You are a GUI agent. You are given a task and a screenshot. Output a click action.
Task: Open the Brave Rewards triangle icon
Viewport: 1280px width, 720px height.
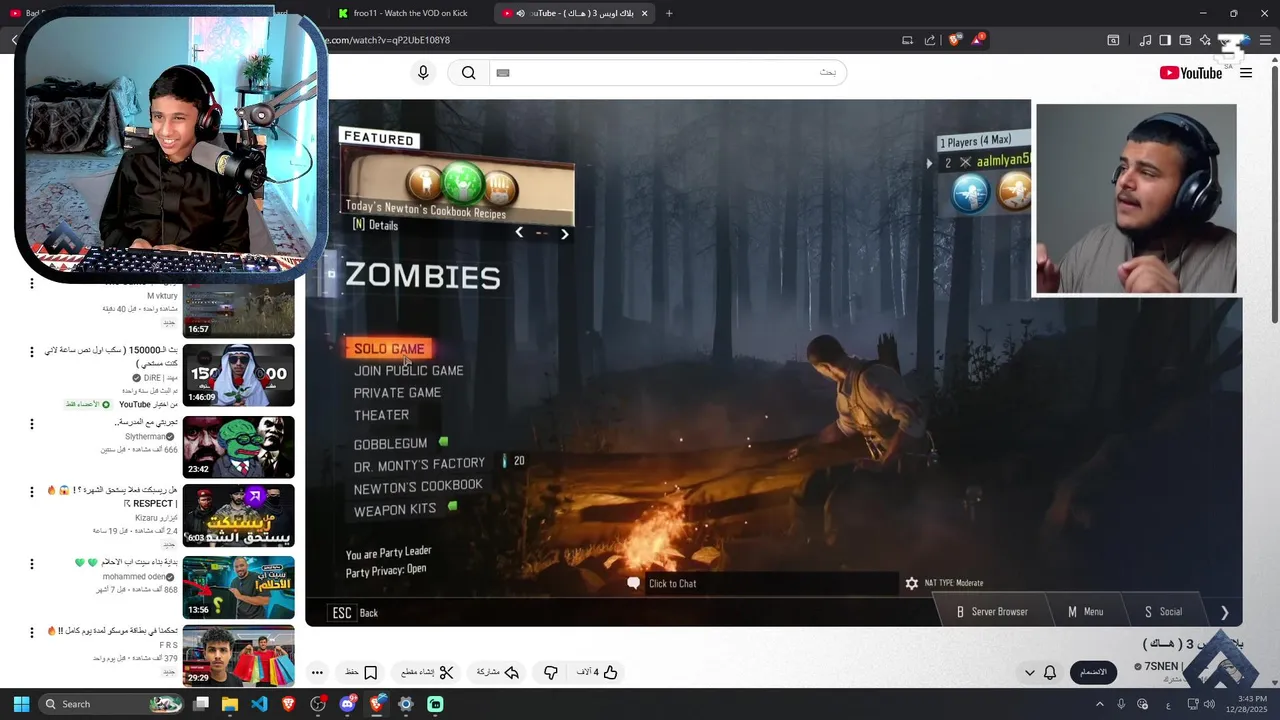pyautogui.click(x=977, y=40)
